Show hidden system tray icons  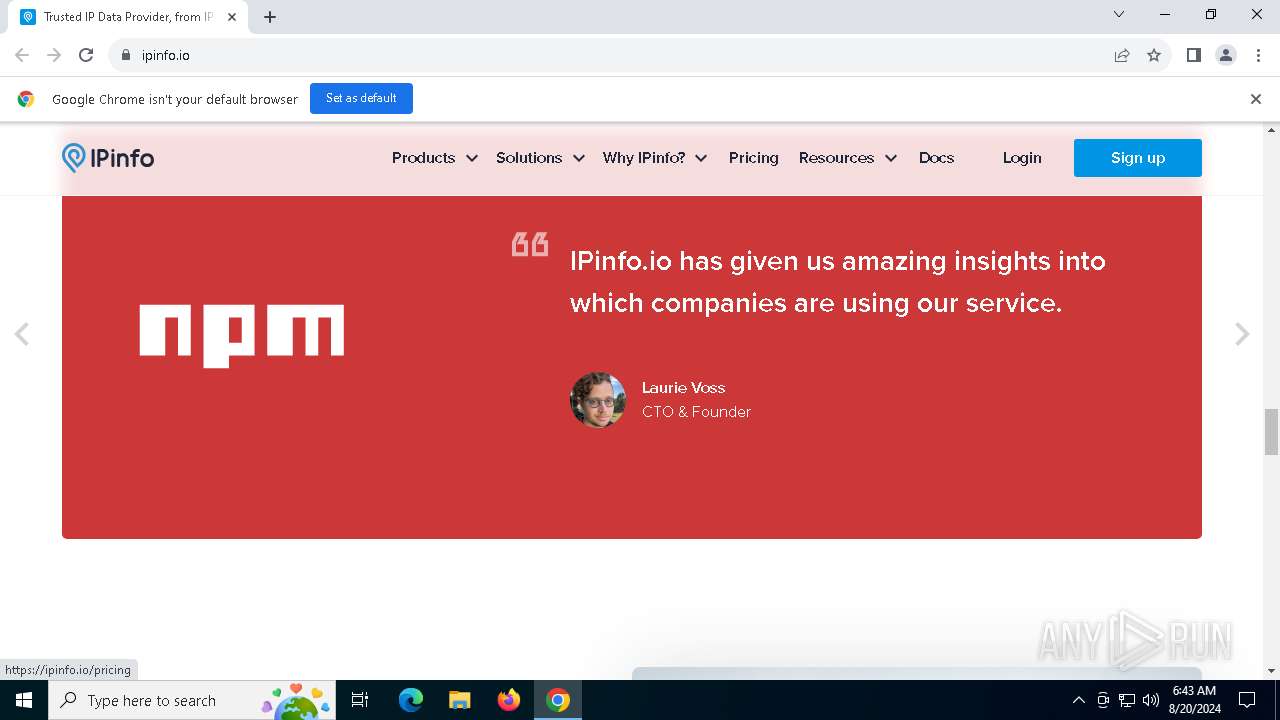1079,700
